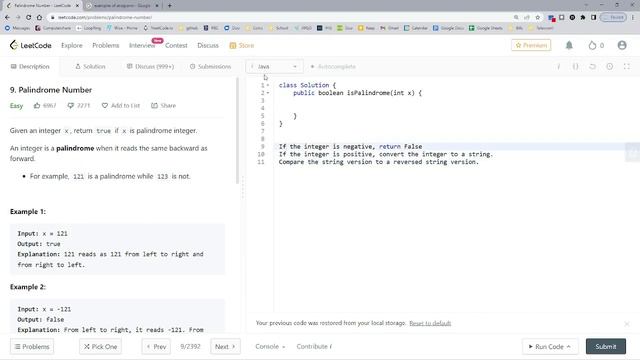
Task: Open the Java language dropdown
Action: click(x=274, y=67)
